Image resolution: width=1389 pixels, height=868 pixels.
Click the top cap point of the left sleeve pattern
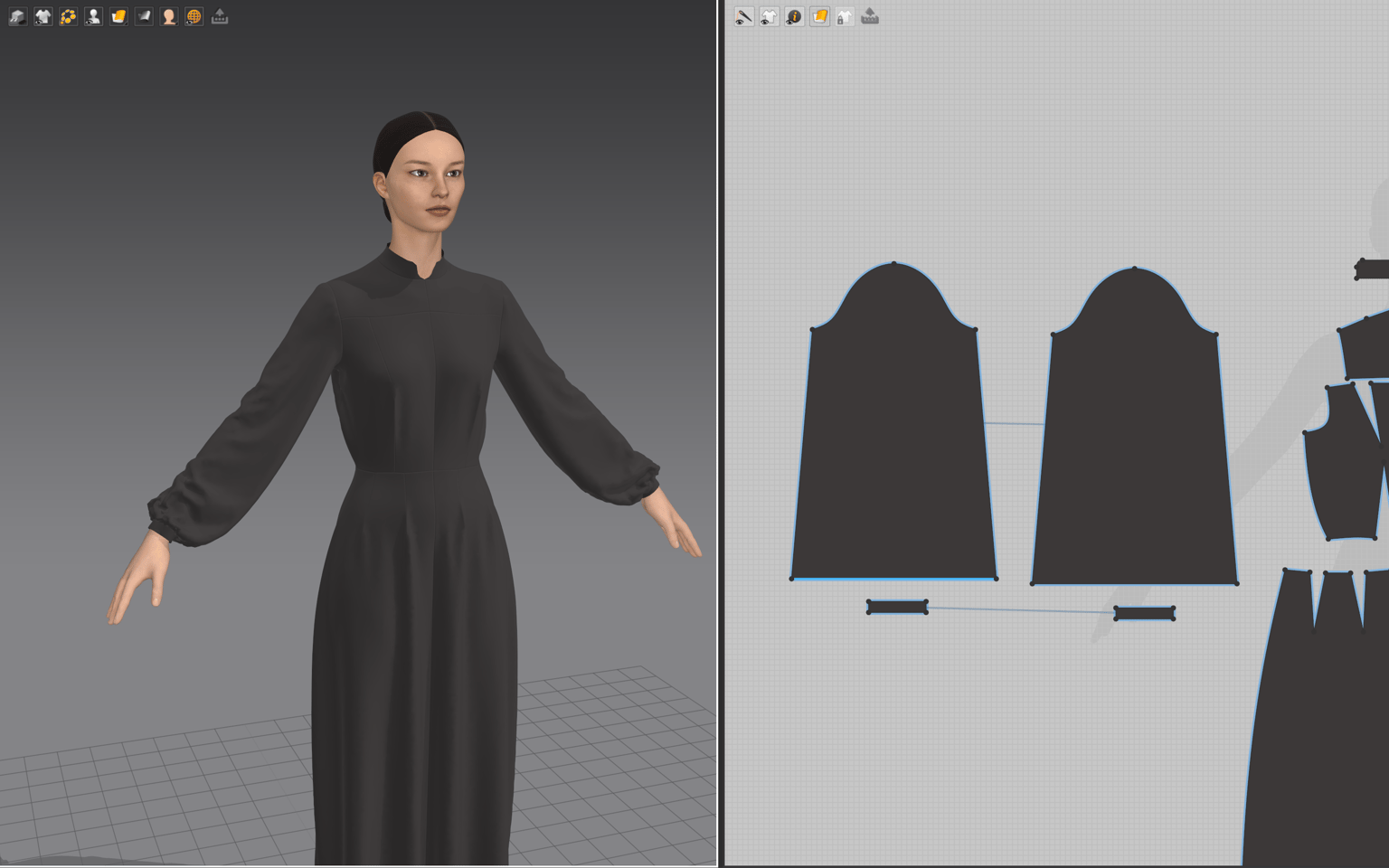pos(894,263)
